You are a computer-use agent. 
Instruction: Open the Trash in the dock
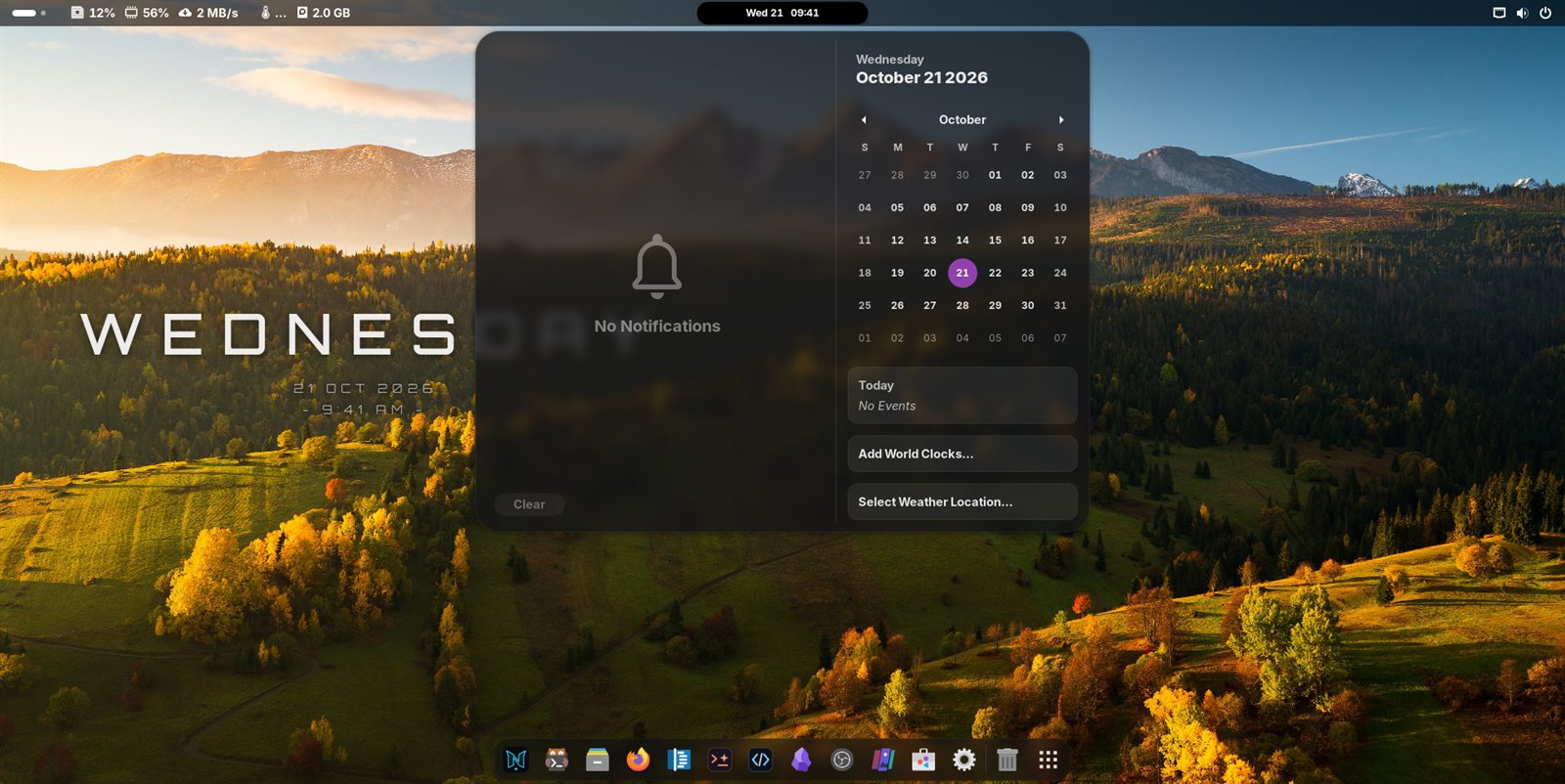[1007, 760]
